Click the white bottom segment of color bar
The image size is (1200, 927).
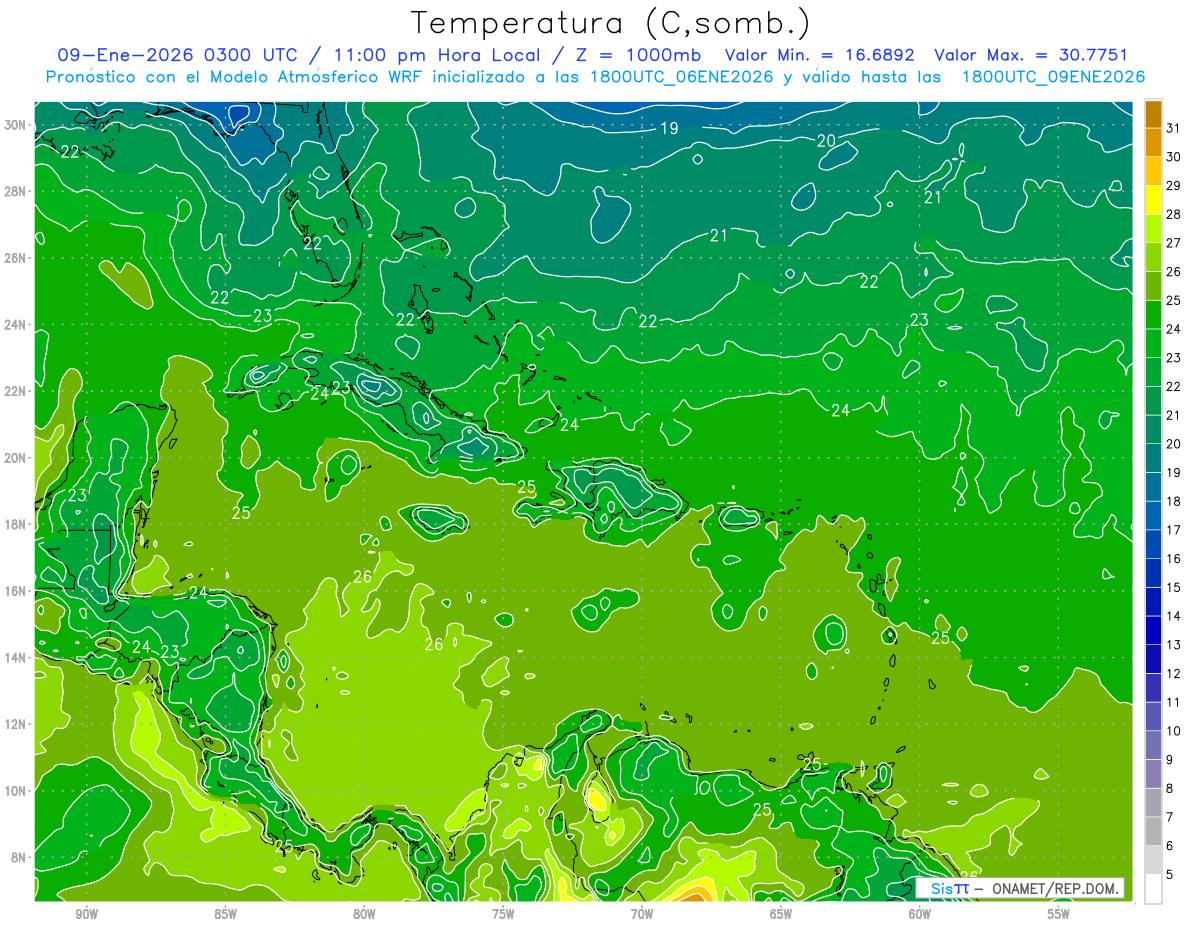pyautogui.click(x=1153, y=889)
